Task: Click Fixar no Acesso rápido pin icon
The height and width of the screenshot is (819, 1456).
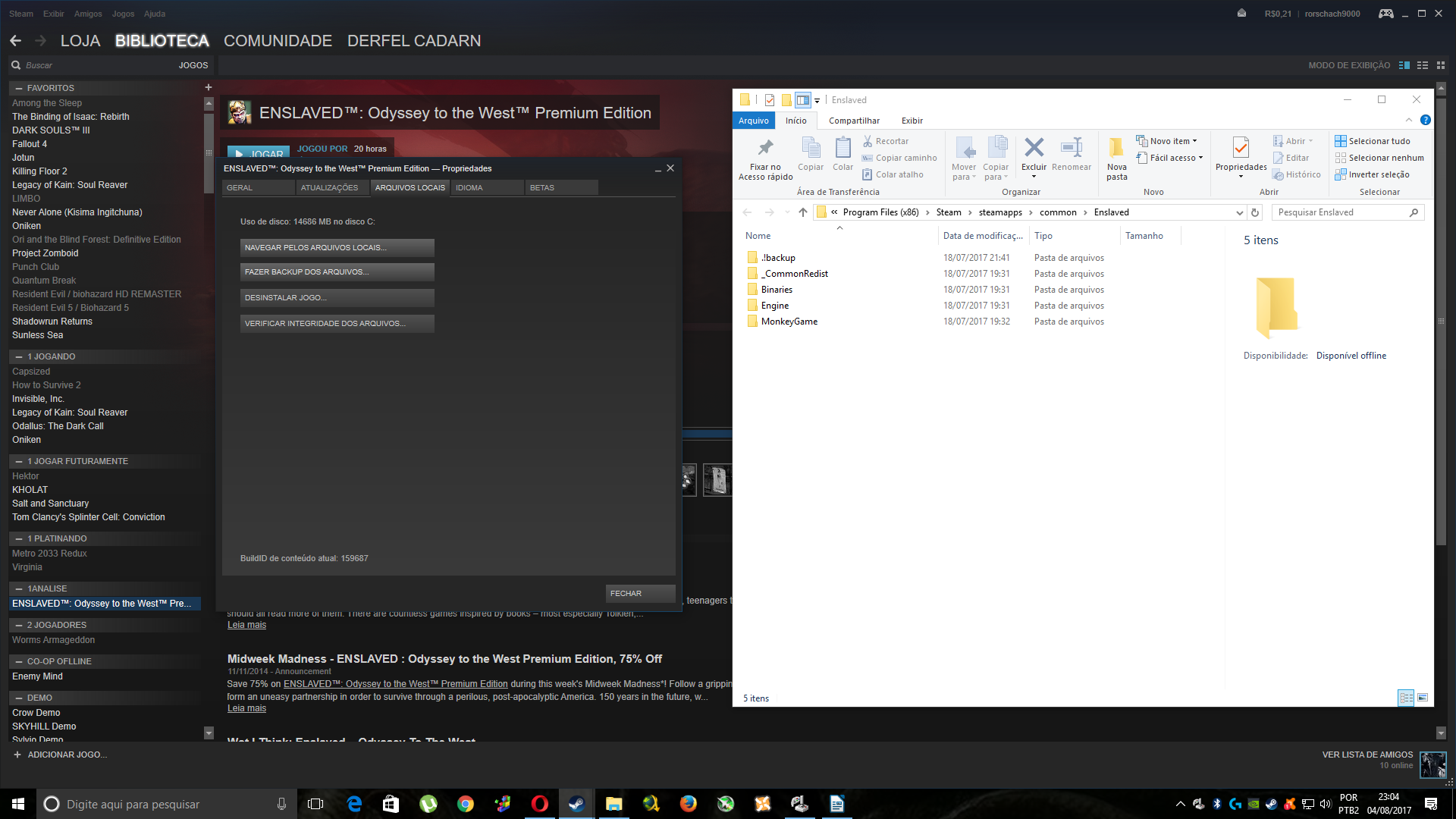Action: 765,148
